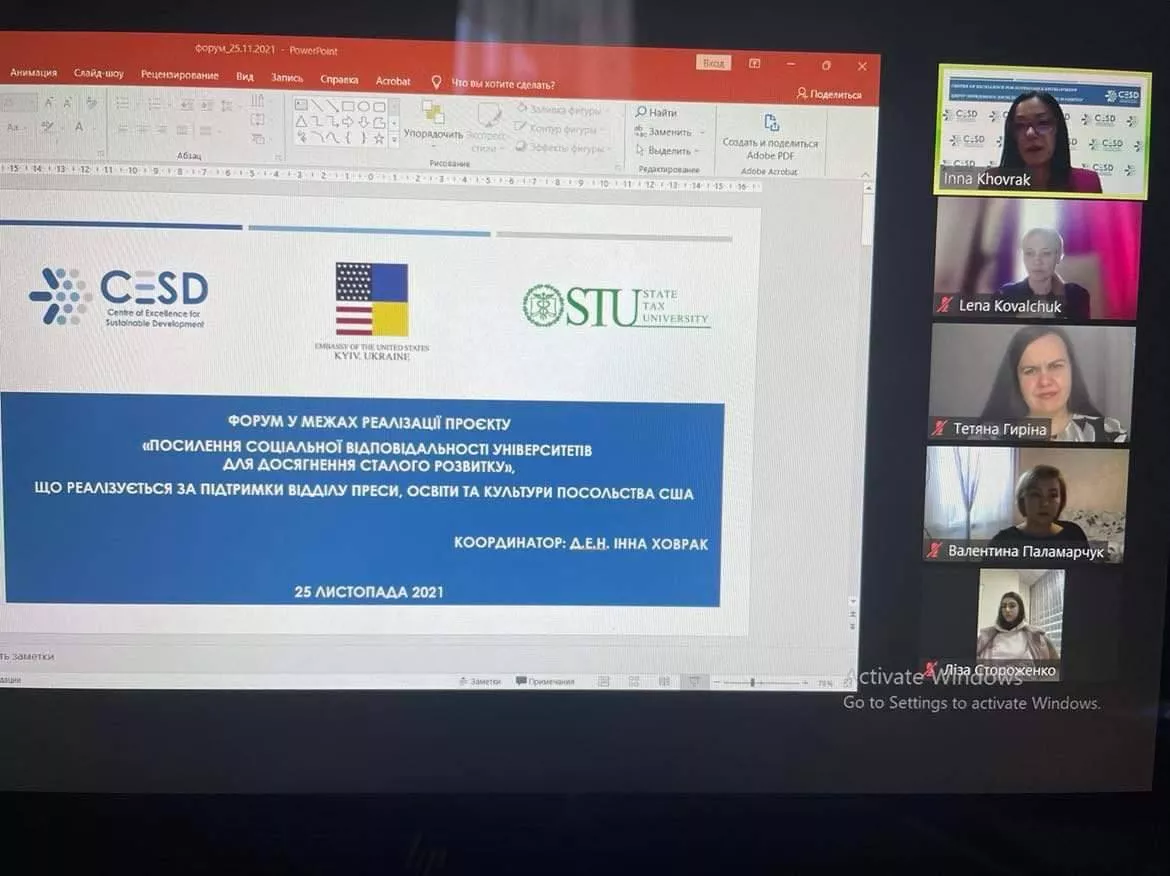Switch to Normal view in status bar
This screenshot has width=1170, height=876.
point(604,682)
